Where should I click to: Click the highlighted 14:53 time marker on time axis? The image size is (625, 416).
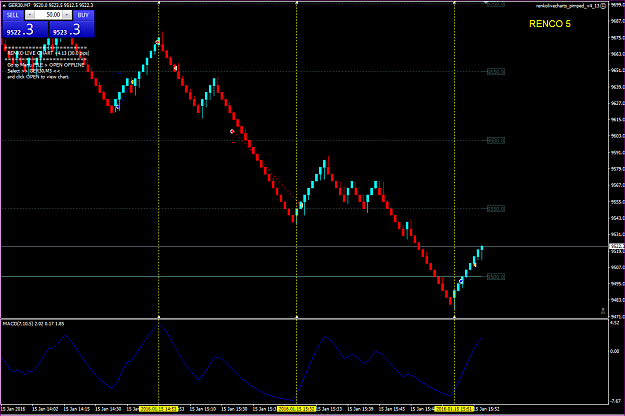pos(159,409)
